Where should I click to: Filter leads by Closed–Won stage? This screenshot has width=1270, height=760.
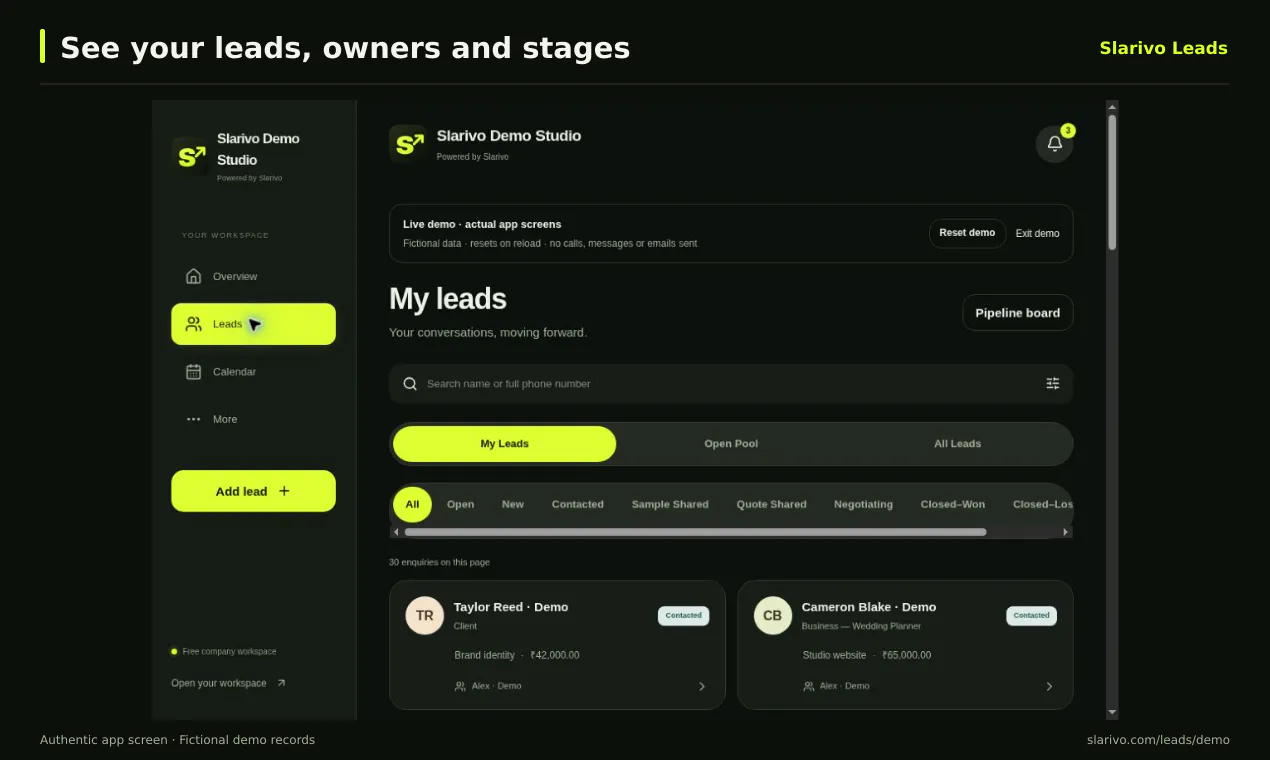(x=953, y=504)
